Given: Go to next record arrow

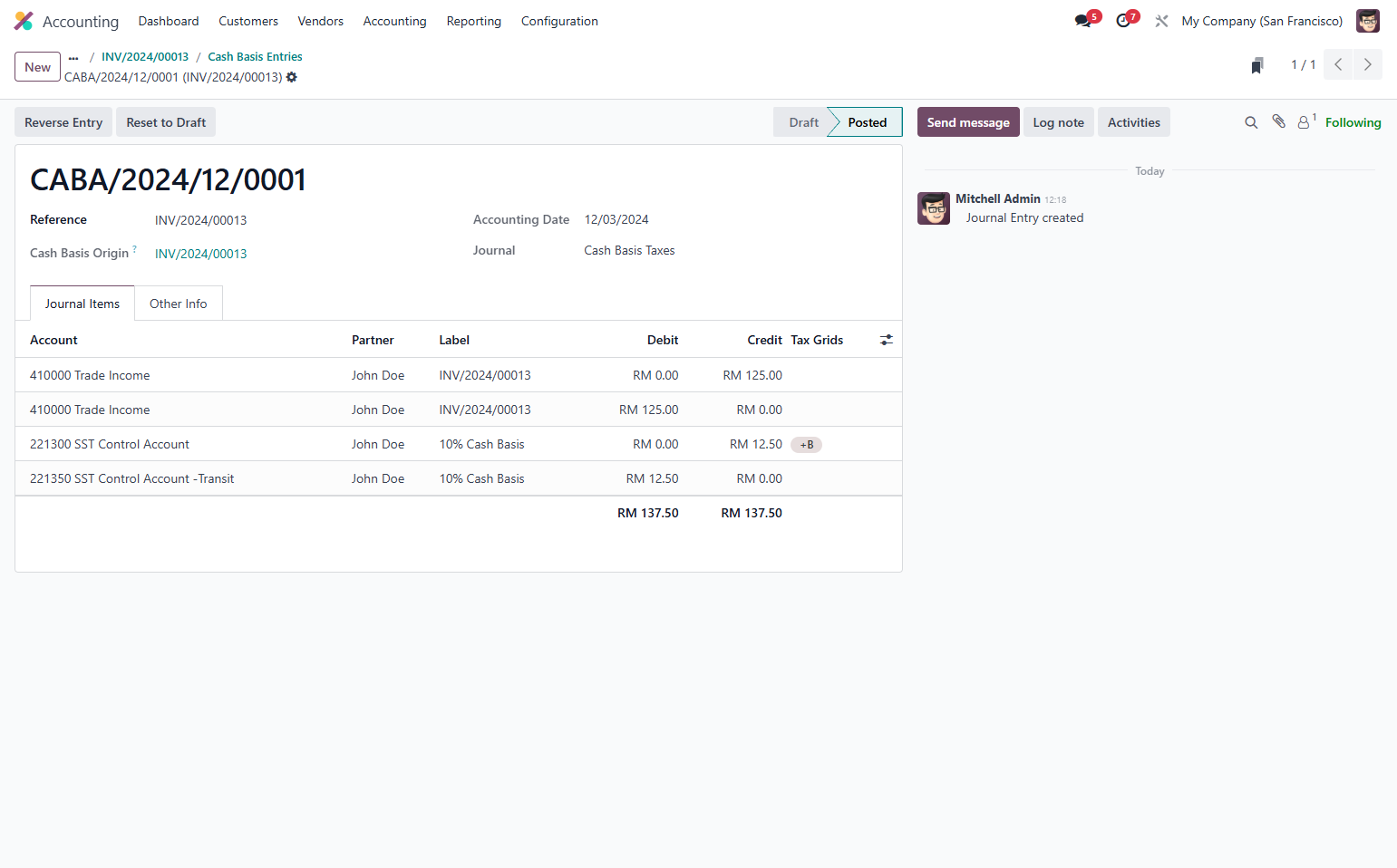Looking at the screenshot, I should point(1368,64).
